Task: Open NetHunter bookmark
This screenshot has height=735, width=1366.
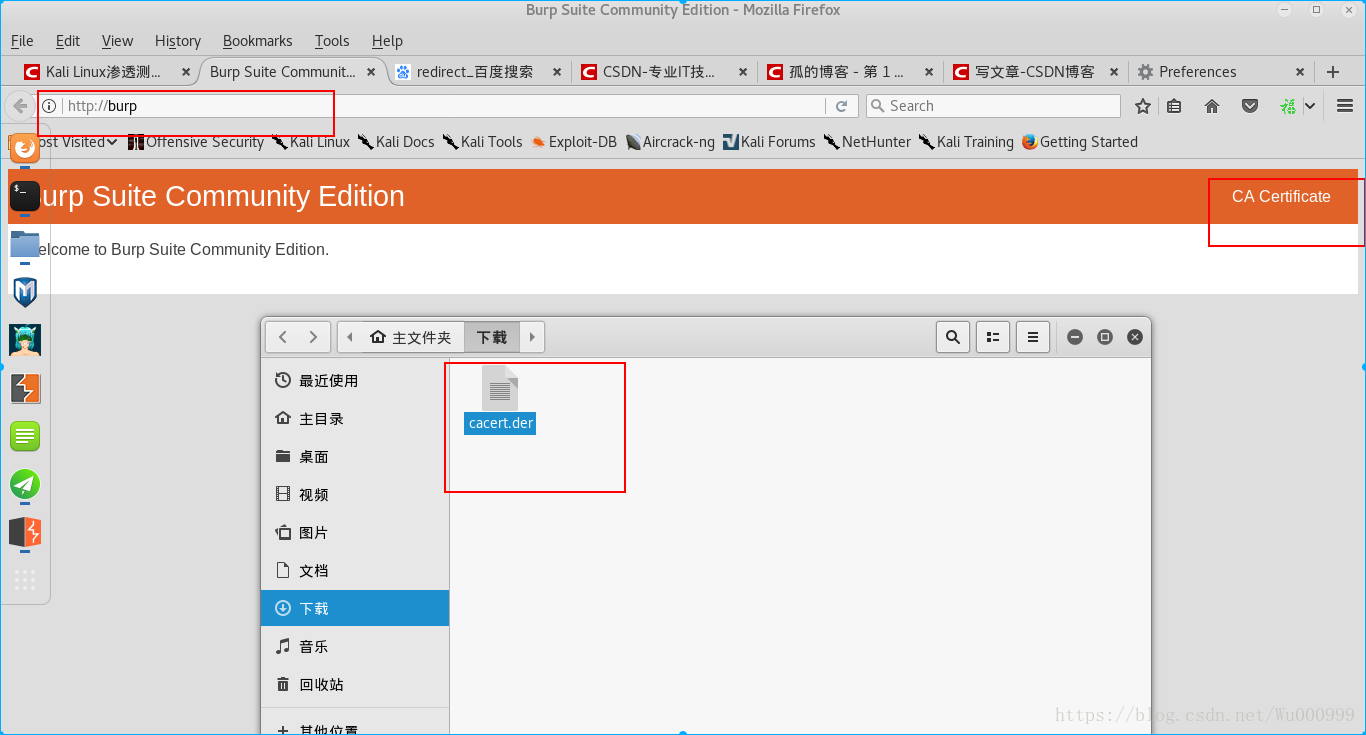Action: point(867,142)
